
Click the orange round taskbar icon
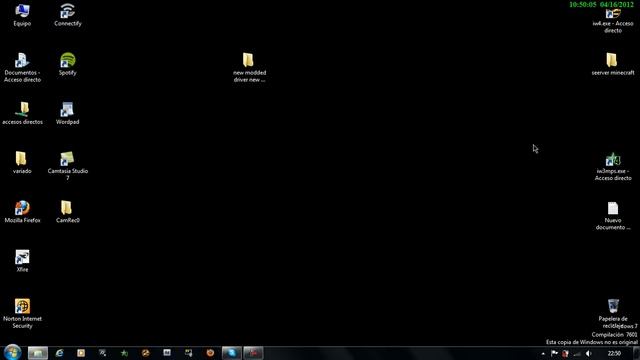(x=145, y=353)
